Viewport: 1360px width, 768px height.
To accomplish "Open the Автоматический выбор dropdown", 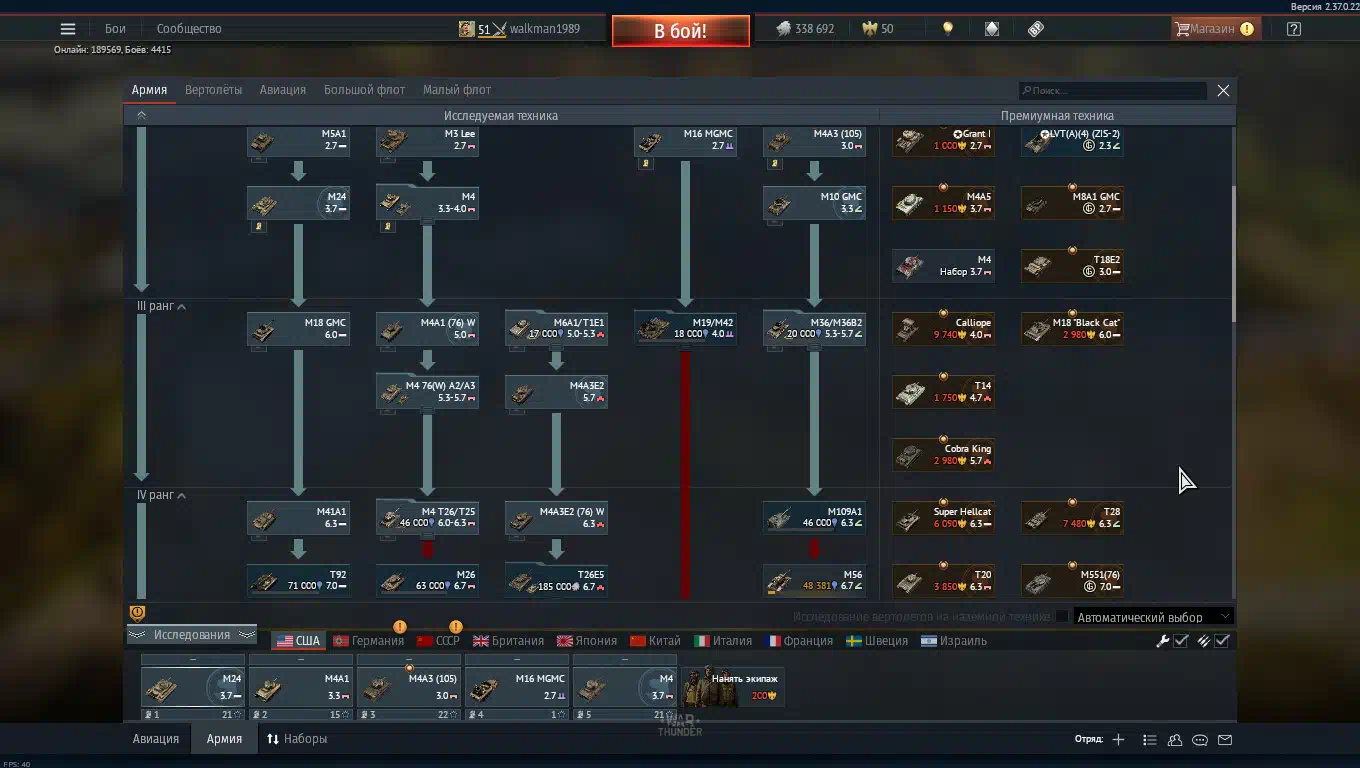I will click(x=1153, y=617).
